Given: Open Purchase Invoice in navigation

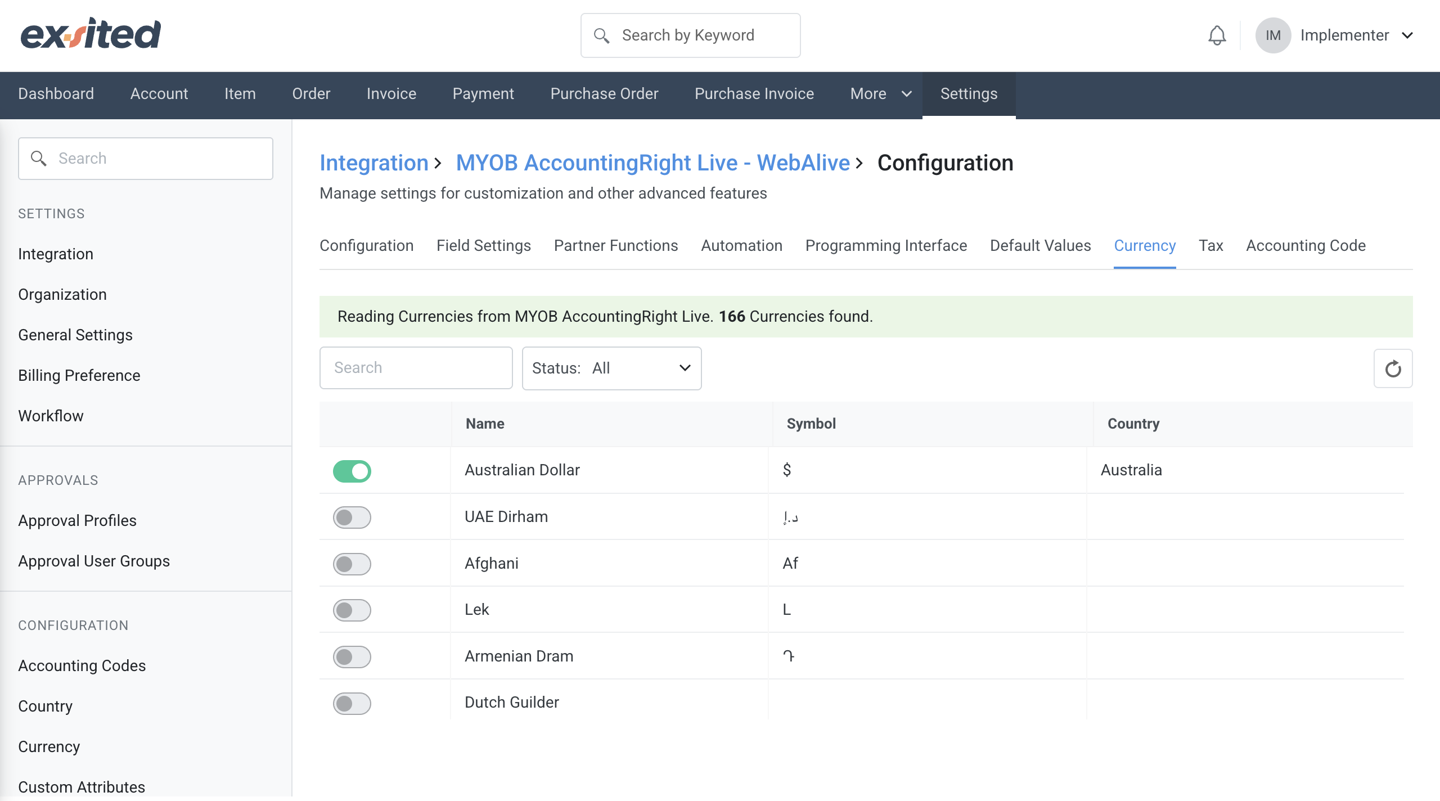Looking at the screenshot, I should click(x=754, y=94).
